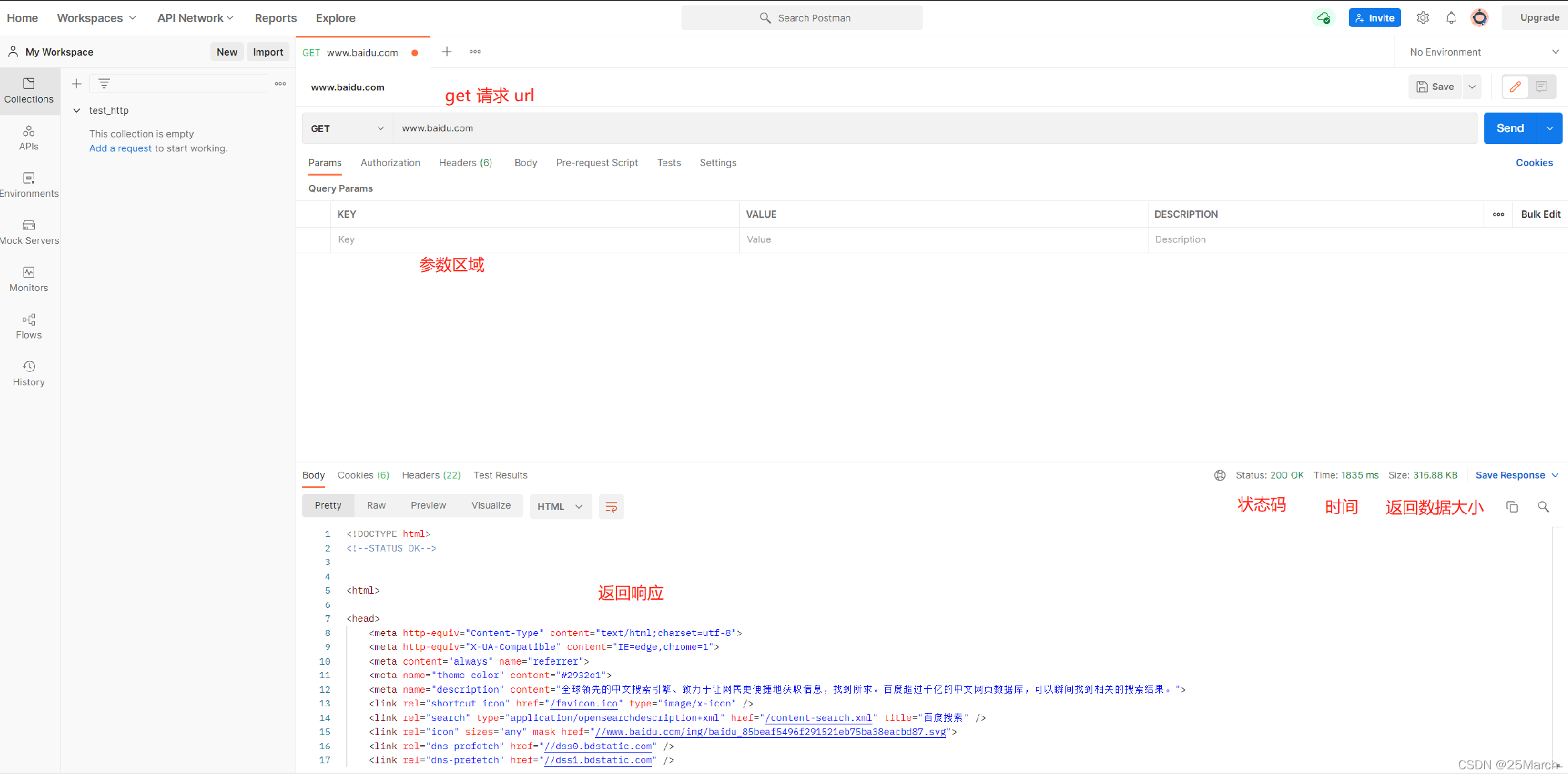Click the Upgrade button
This screenshot has width=1568, height=776.
(1539, 18)
